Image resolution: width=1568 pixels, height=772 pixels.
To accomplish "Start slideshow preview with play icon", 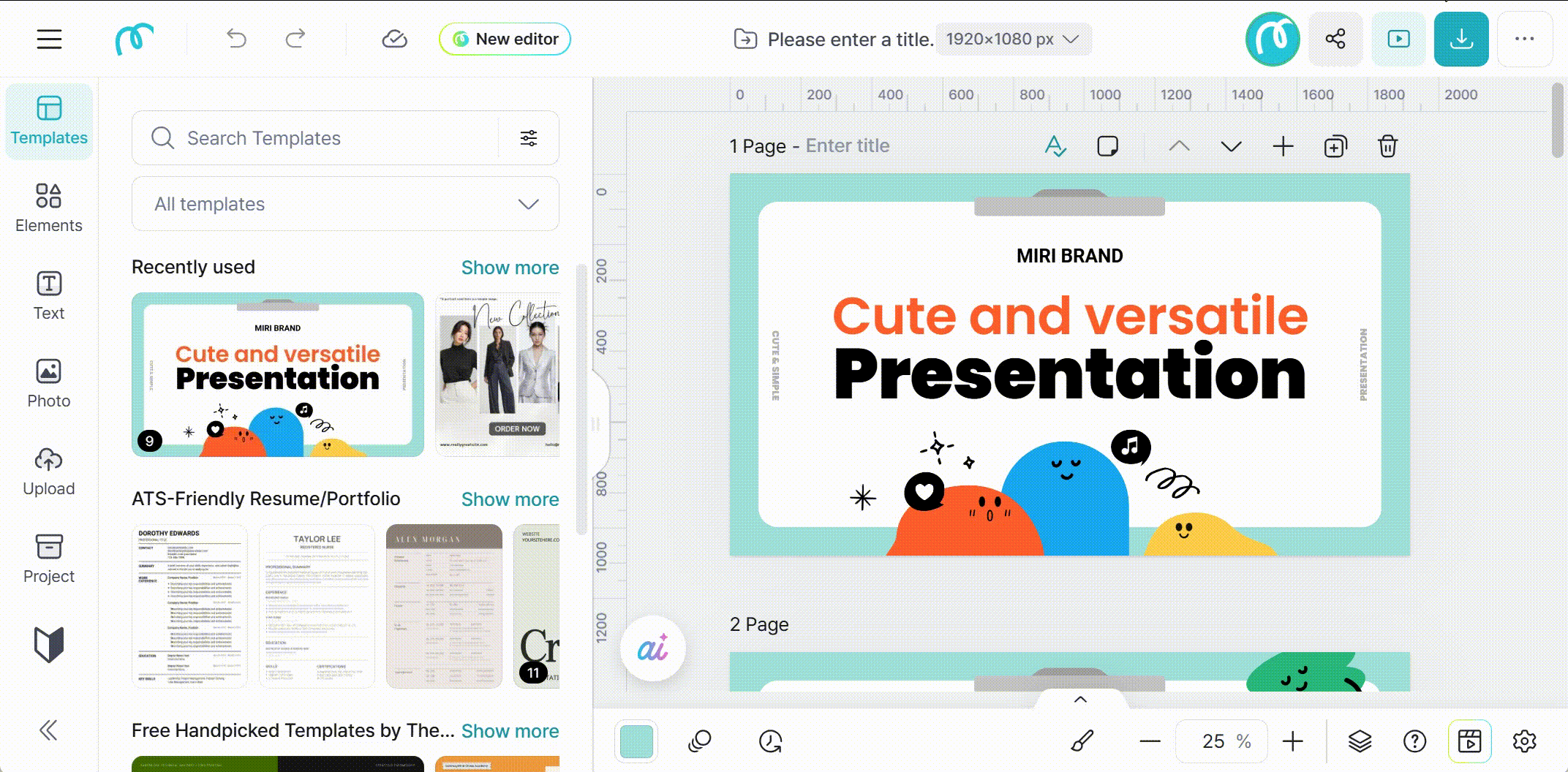I will point(1398,39).
